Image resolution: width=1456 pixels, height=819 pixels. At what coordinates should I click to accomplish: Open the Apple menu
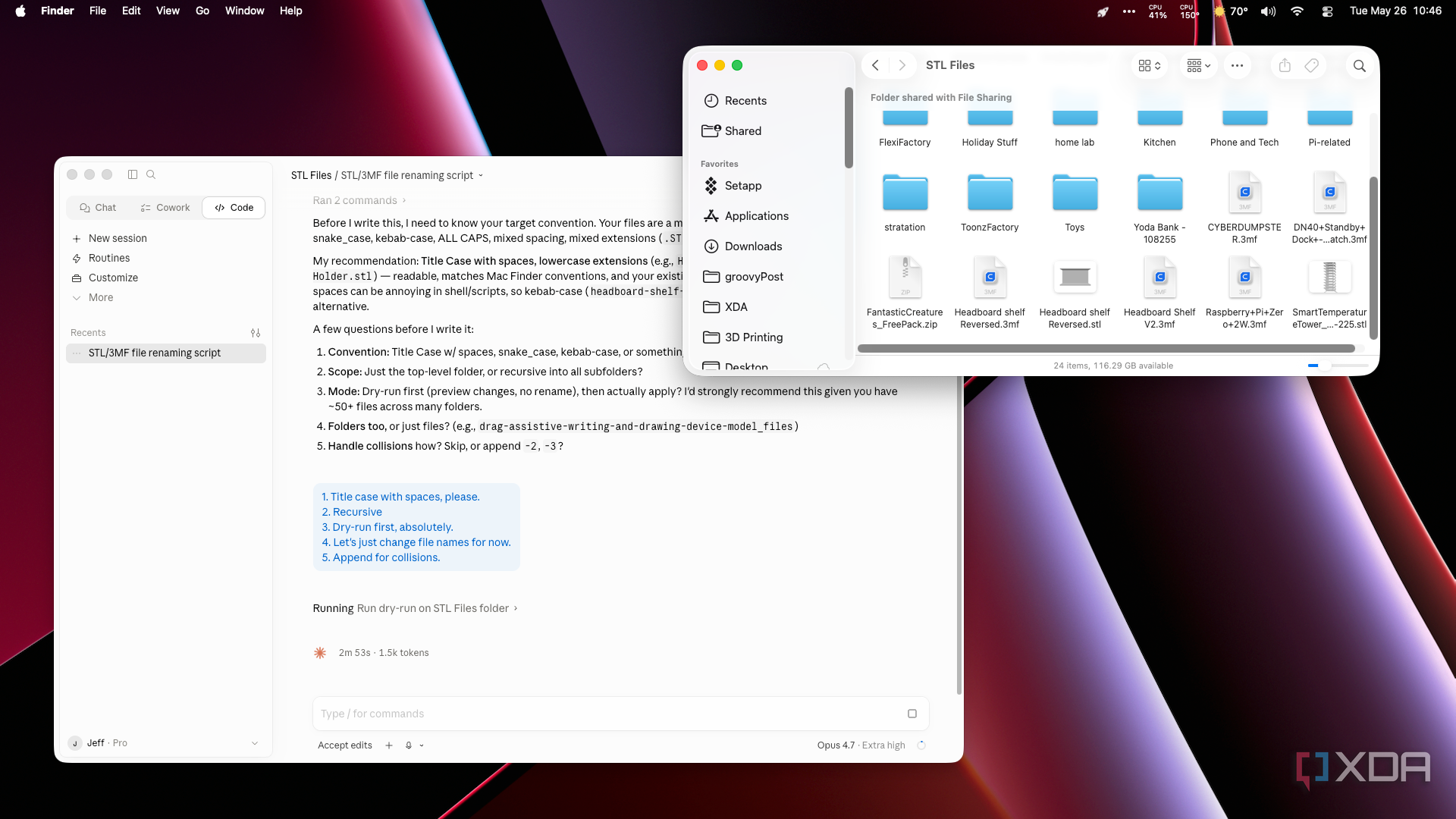click(20, 11)
